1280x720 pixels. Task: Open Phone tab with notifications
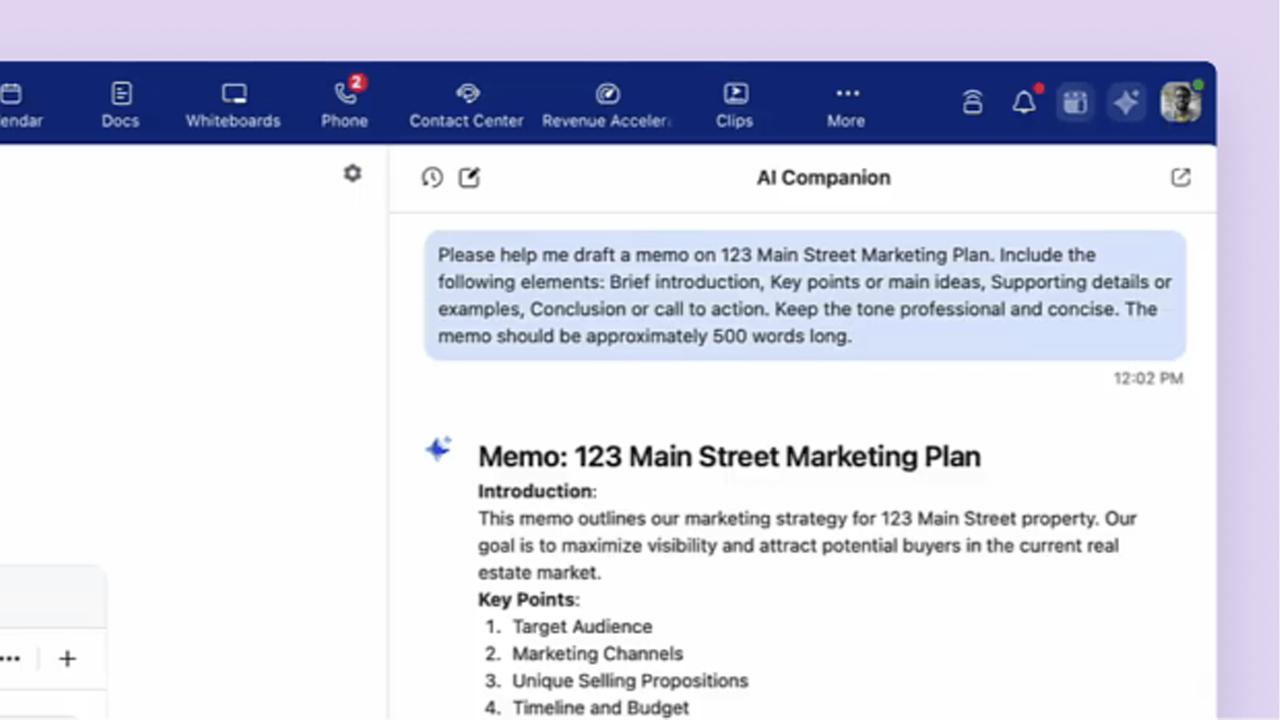coord(344,104)
